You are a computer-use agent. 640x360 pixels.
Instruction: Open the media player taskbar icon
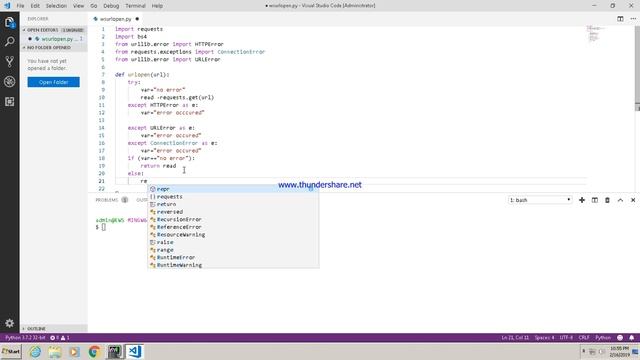pos(74,351)
